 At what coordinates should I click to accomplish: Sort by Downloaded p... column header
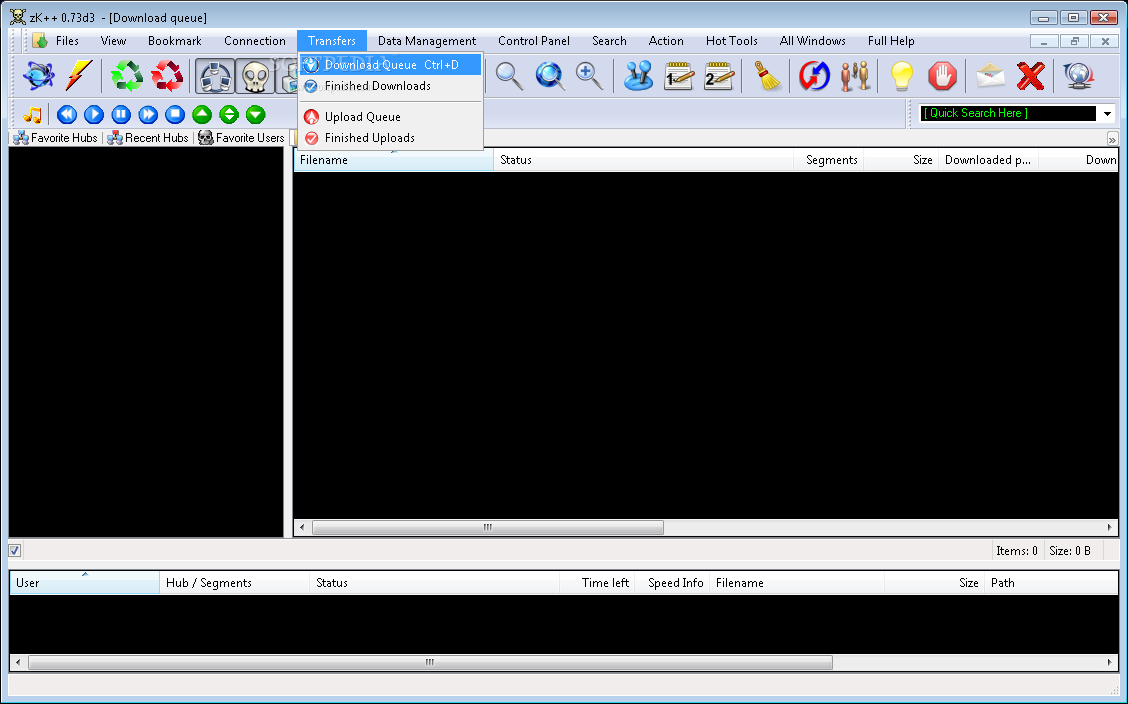coord(988,160)
